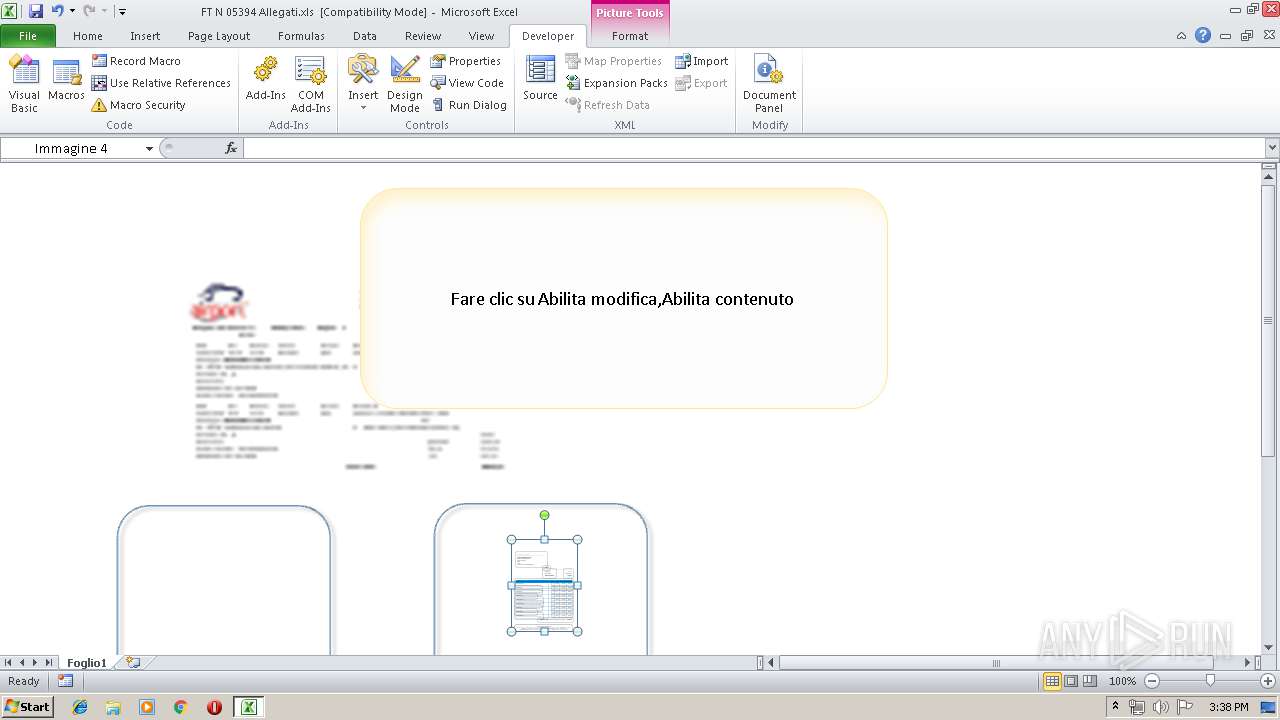The width and height of the screenshot is (1280, 720).
Task: Click the Undo button
Action: point(57,11)
